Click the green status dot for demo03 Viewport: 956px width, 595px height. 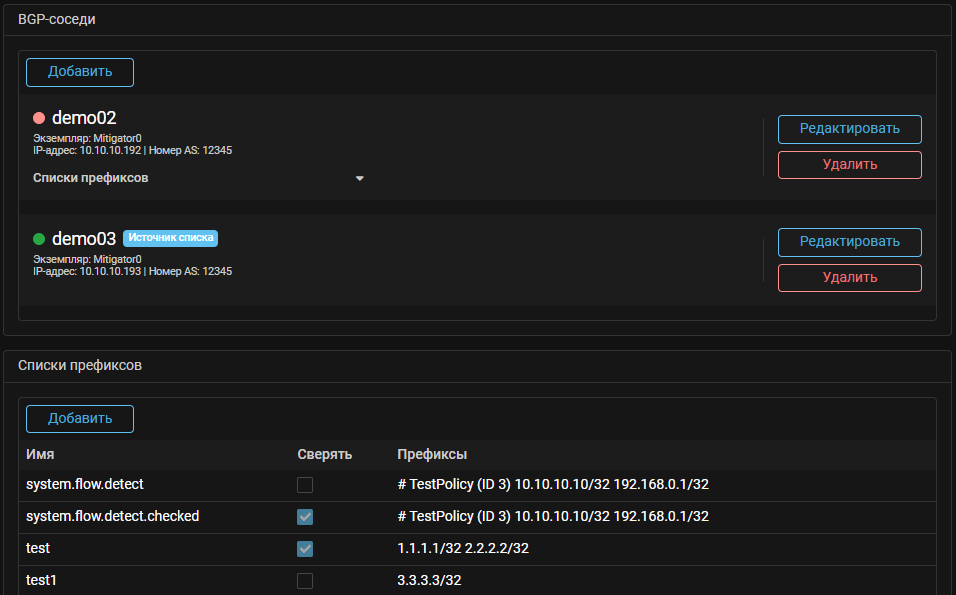point(39,239)
